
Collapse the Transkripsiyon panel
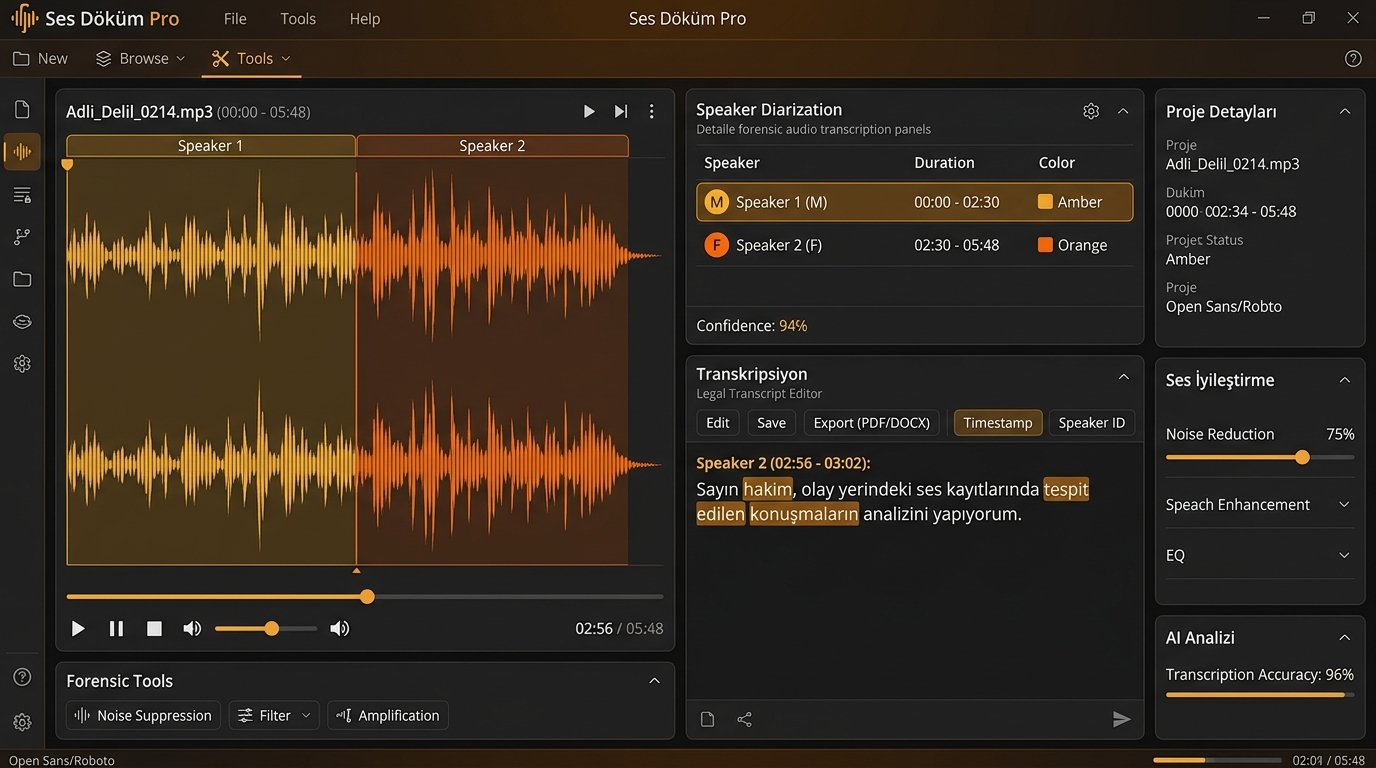[1123, 377]
